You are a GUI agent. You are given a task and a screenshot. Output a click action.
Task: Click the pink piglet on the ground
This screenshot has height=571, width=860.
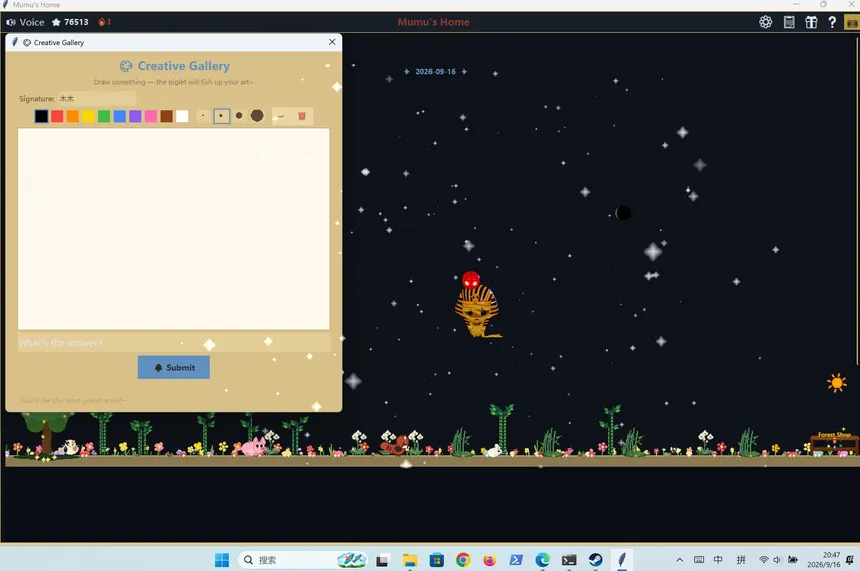(253, 446)
